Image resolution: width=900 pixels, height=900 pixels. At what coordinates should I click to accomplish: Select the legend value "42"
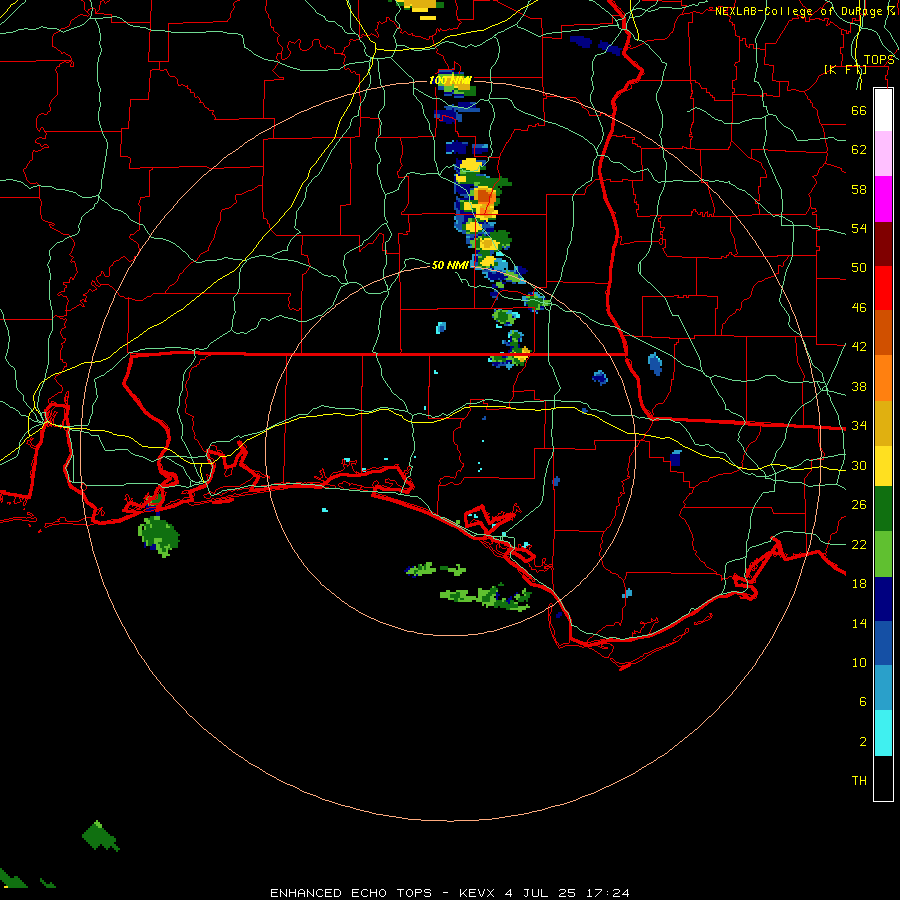(859, 347)
